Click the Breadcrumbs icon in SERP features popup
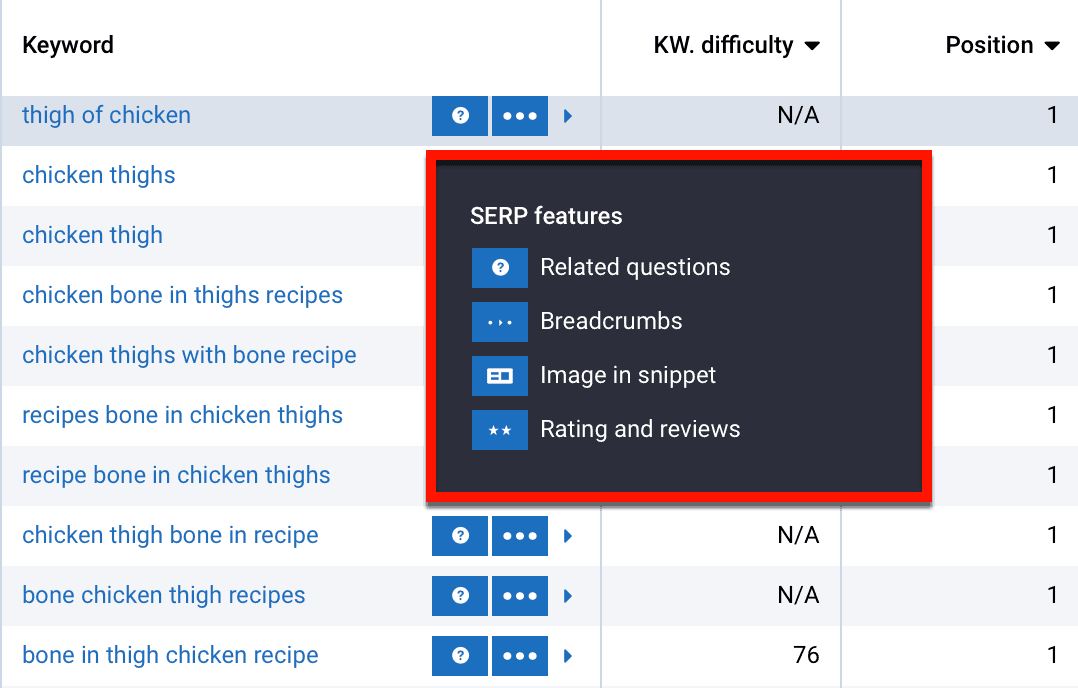The height and width of the screenshot is (688, 1078). (499, 321)
